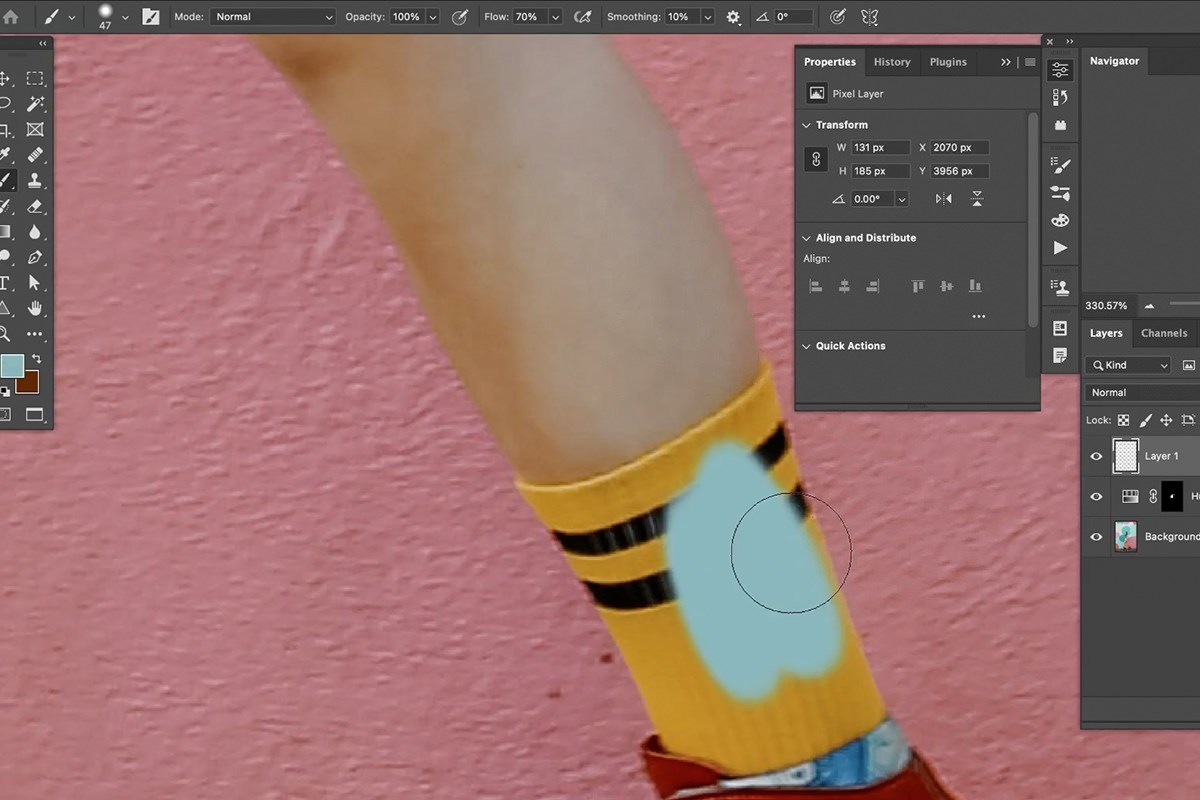The width and height of the screenshot is (1200, 800).
Task: Select the Magic Wand tool
Action: tap(35, 104)
